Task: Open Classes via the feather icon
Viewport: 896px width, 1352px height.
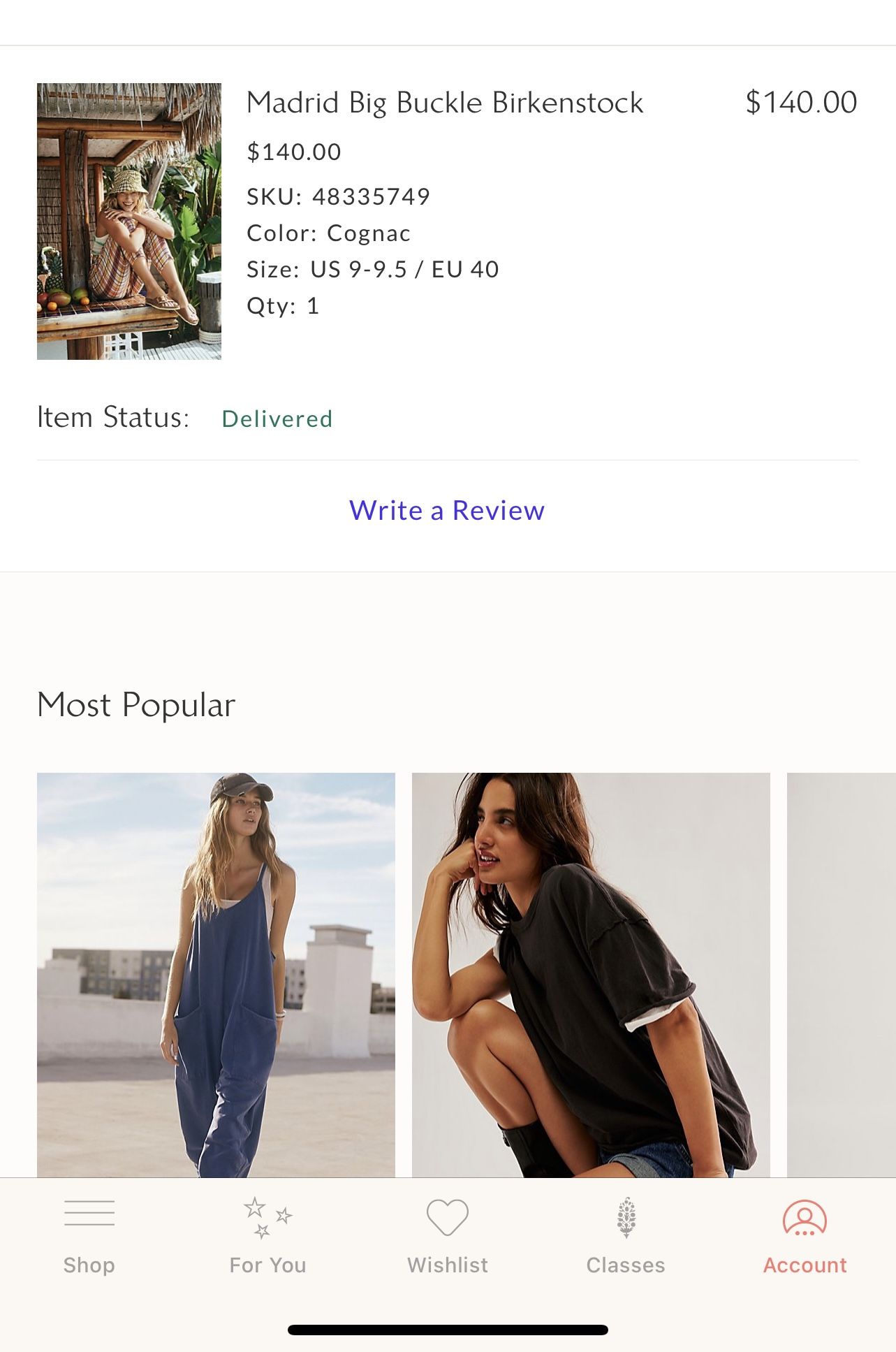Action: click(626, 1217)
